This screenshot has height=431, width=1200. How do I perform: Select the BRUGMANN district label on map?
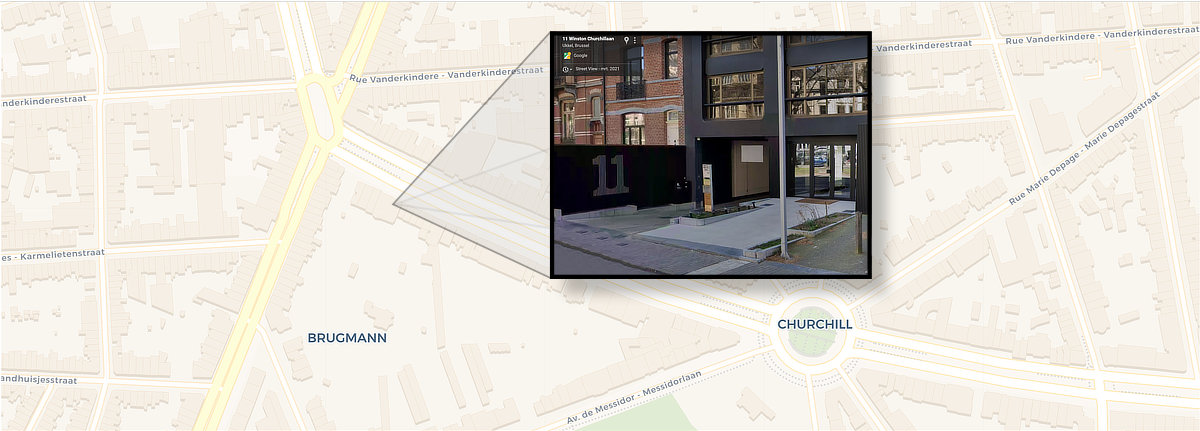click(347, 338)
